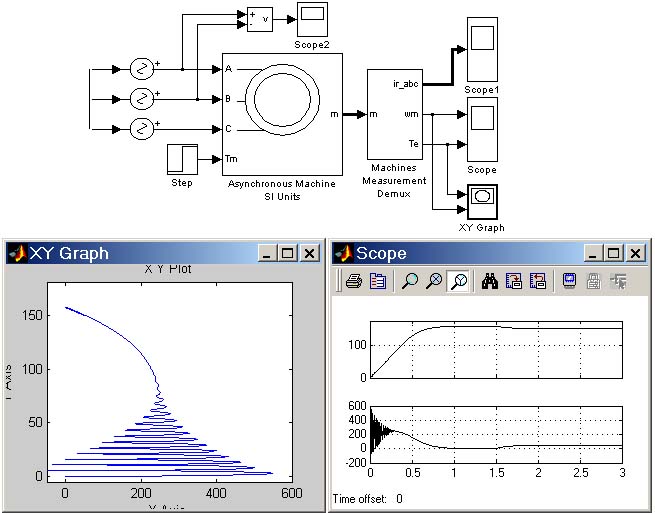Click the XY Graph block label text
The width and height of the screenshot is (655, 515).
tap(482, 228)
